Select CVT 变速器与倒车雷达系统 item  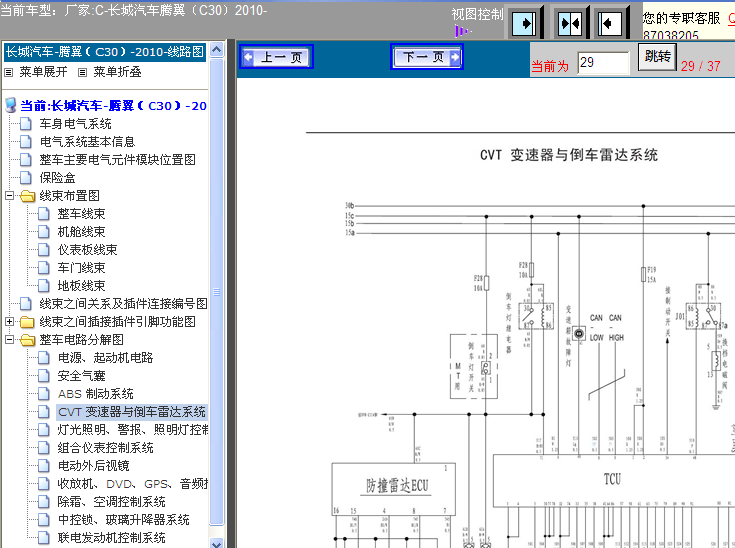[x=132, y=412]
